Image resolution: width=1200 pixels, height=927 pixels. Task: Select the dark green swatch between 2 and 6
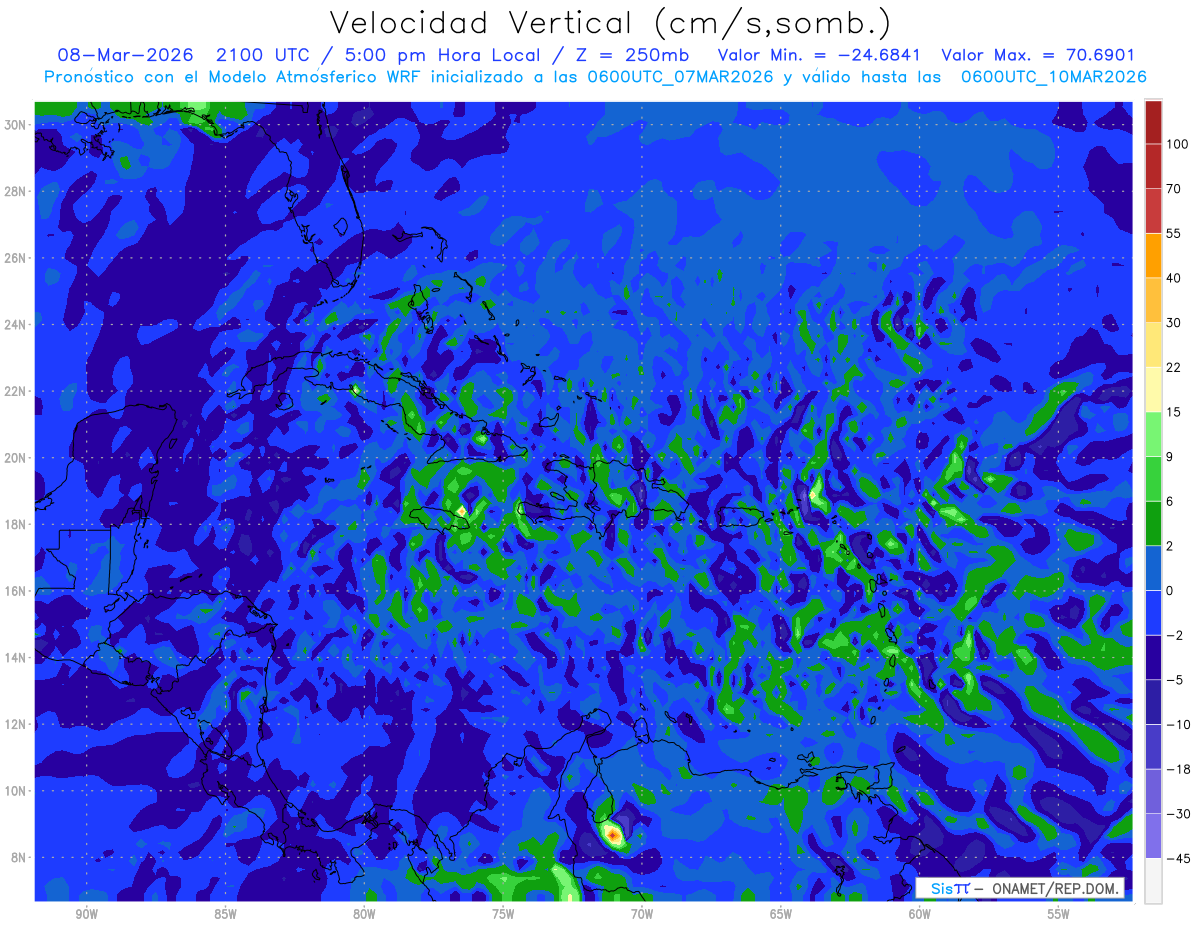(1153, 523)
